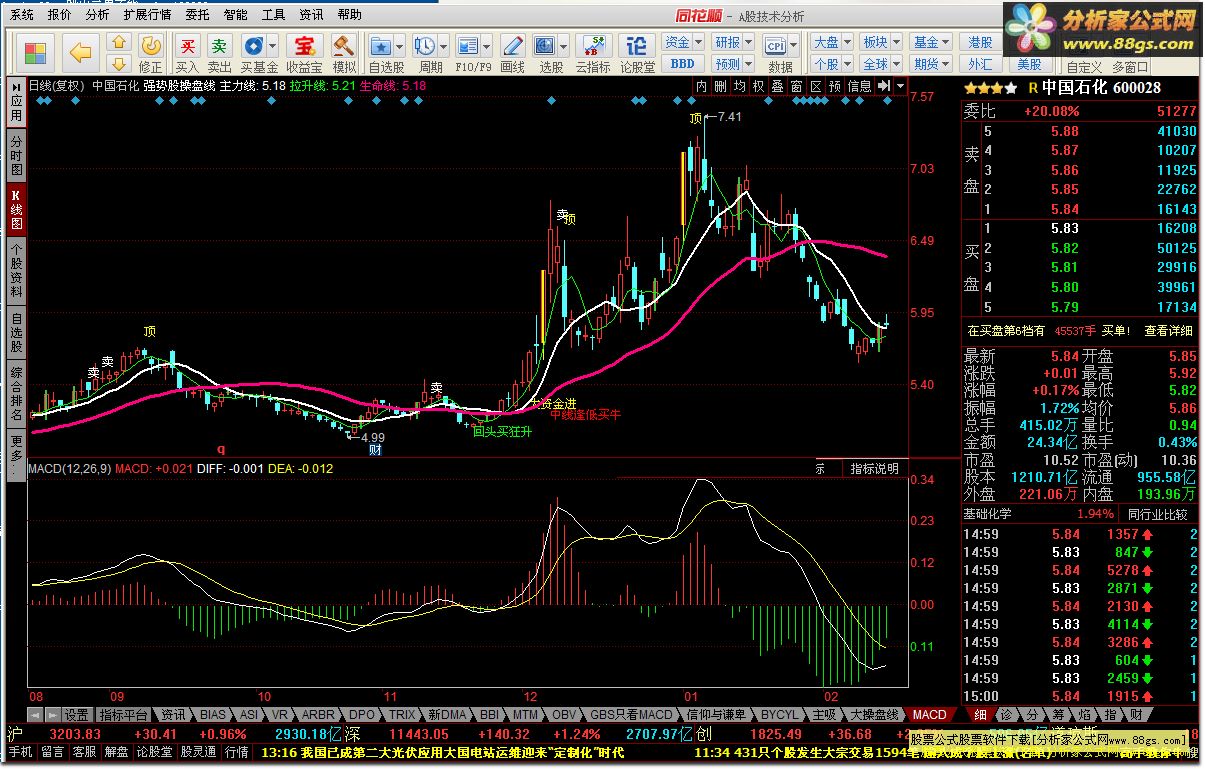Image resolution: width=1205 pixels, height=769 pixels.
Task: Click the 美股 button
Action: (1029, 64)
